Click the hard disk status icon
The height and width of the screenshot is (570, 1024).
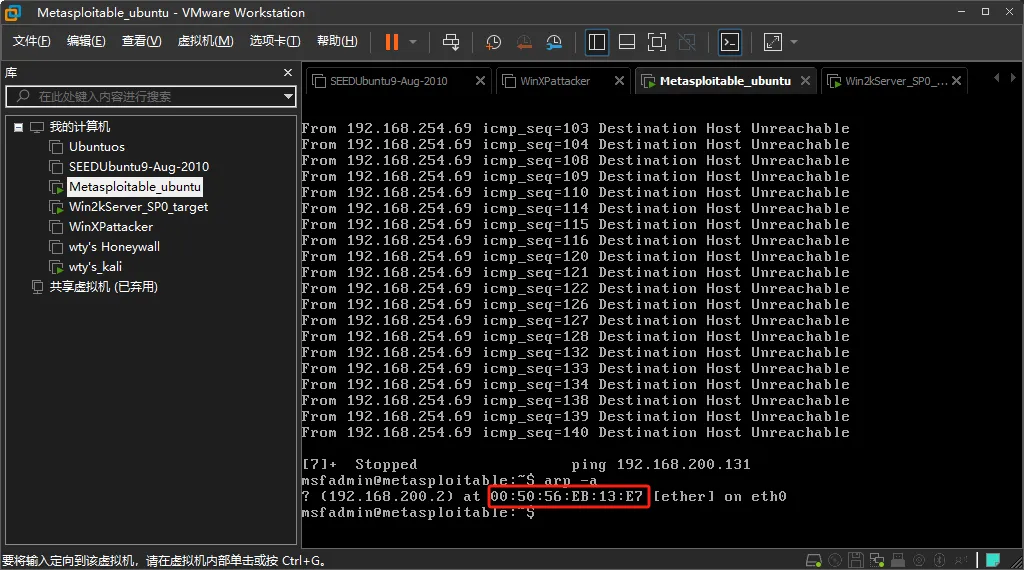click(814, 560)
